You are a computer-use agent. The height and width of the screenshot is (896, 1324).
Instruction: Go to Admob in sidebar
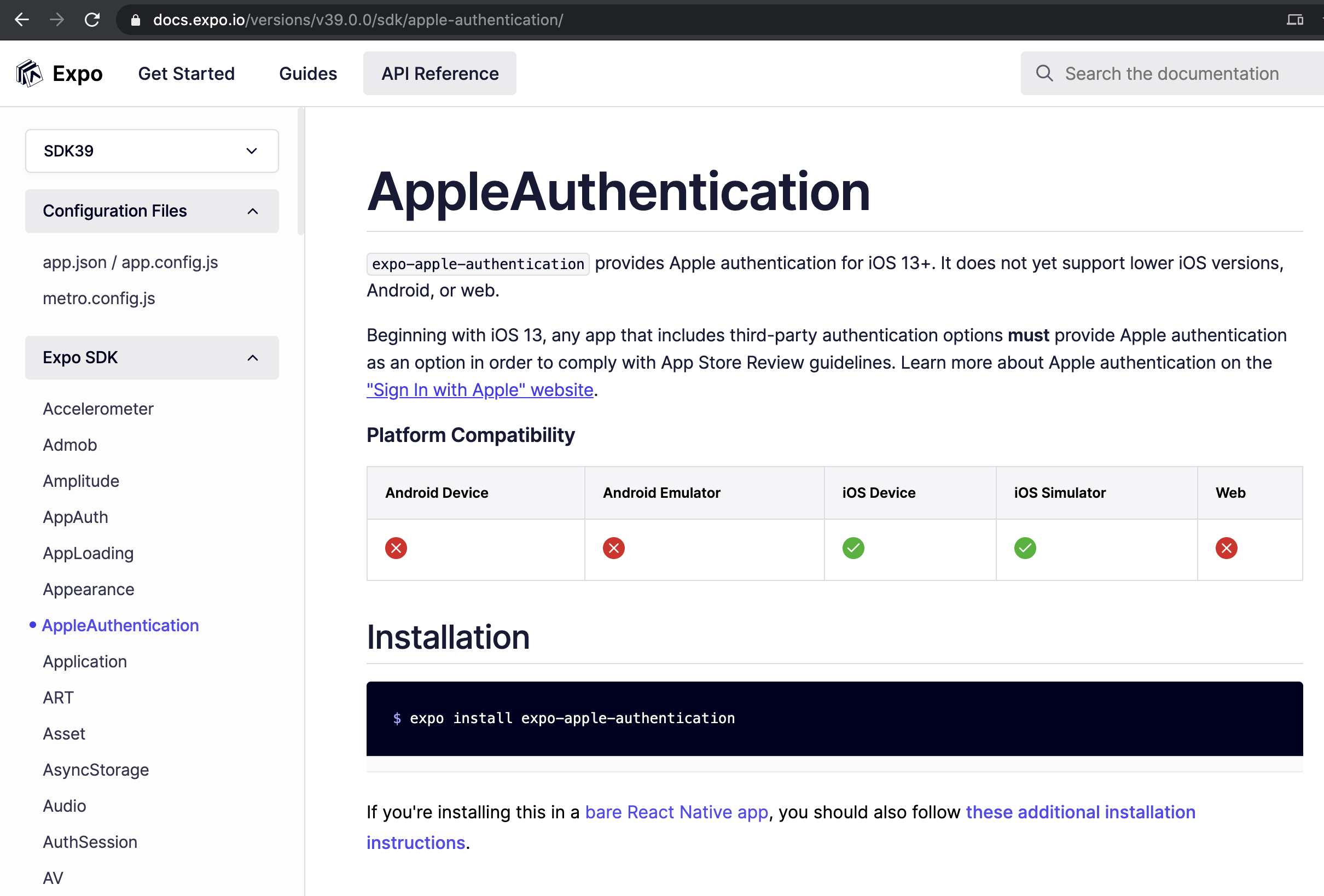point(70,445)
